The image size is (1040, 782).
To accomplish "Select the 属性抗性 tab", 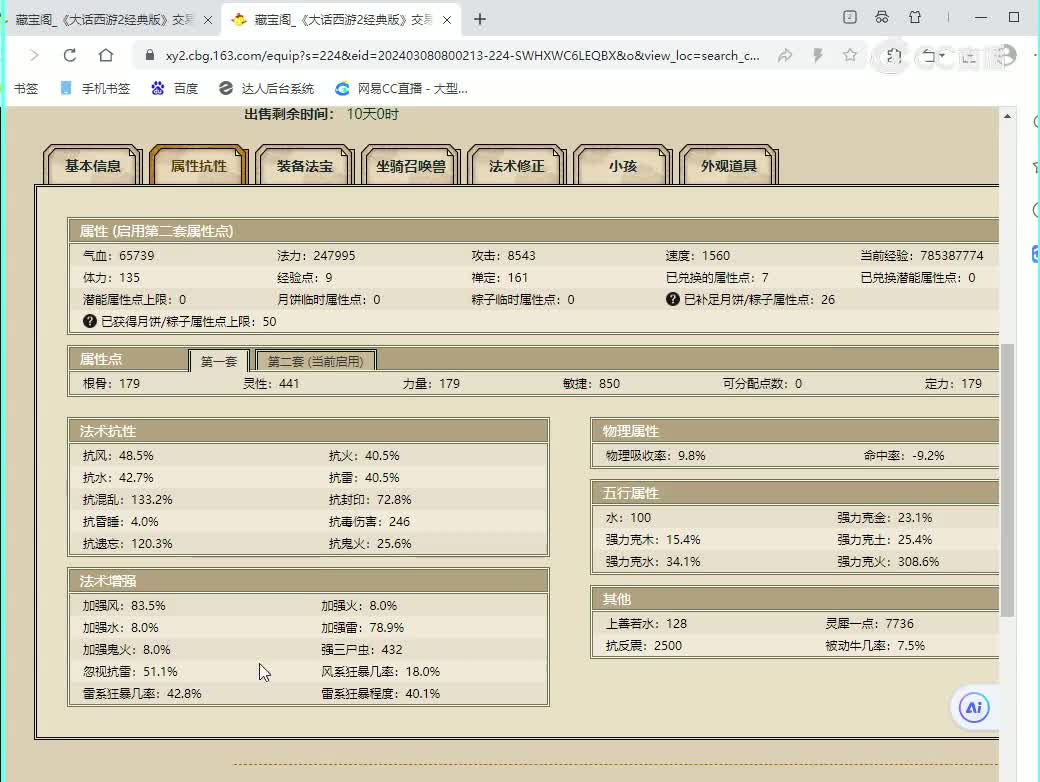I will pyautogui.click(x=199, y=166).
